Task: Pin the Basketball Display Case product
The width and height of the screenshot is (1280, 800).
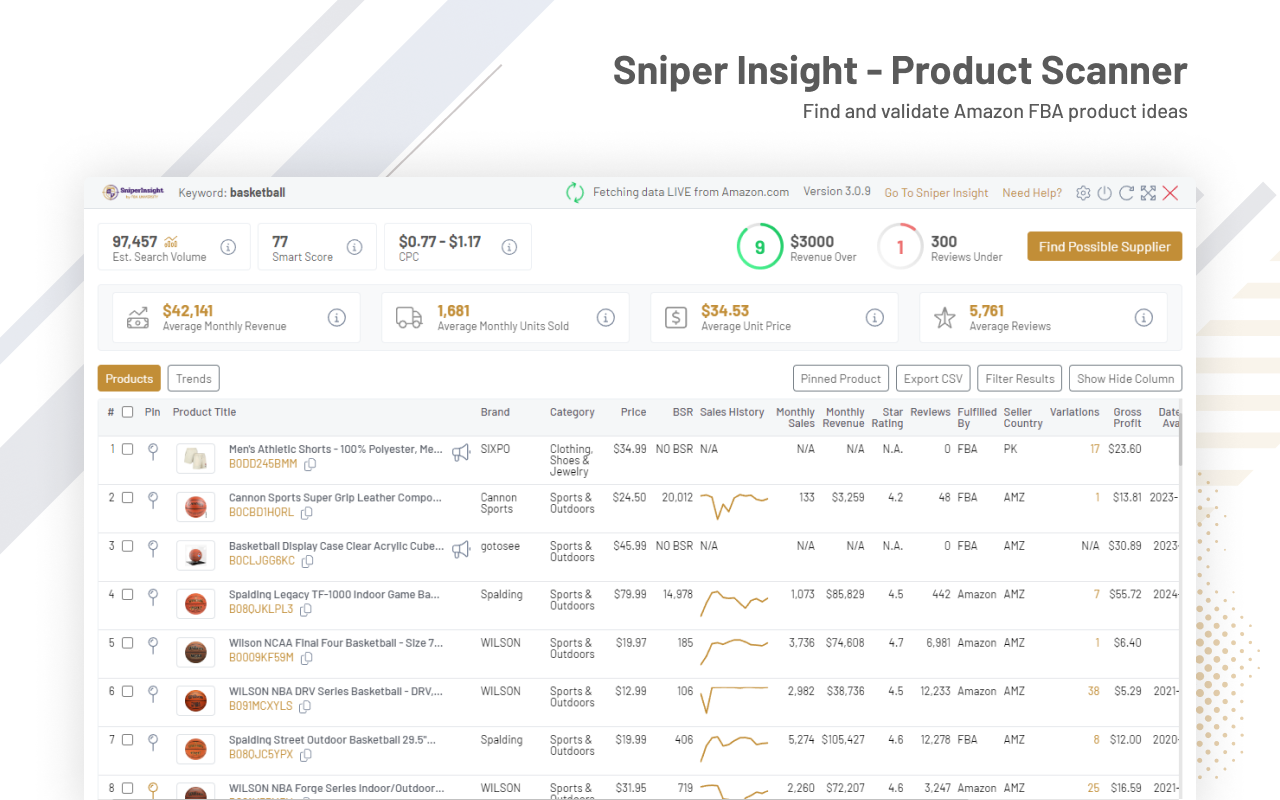Action: [153, 548]
